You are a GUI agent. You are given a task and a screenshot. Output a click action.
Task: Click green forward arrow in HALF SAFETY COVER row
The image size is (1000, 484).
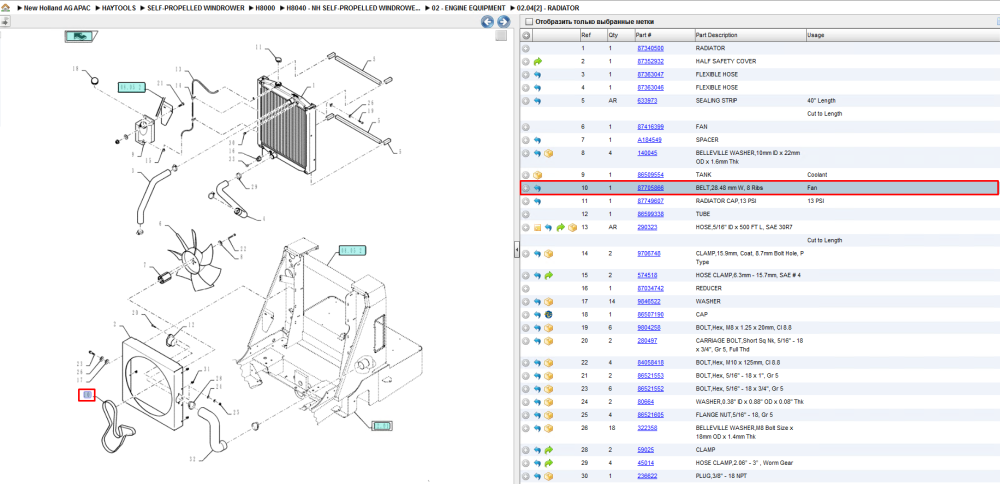click(538, 62)
